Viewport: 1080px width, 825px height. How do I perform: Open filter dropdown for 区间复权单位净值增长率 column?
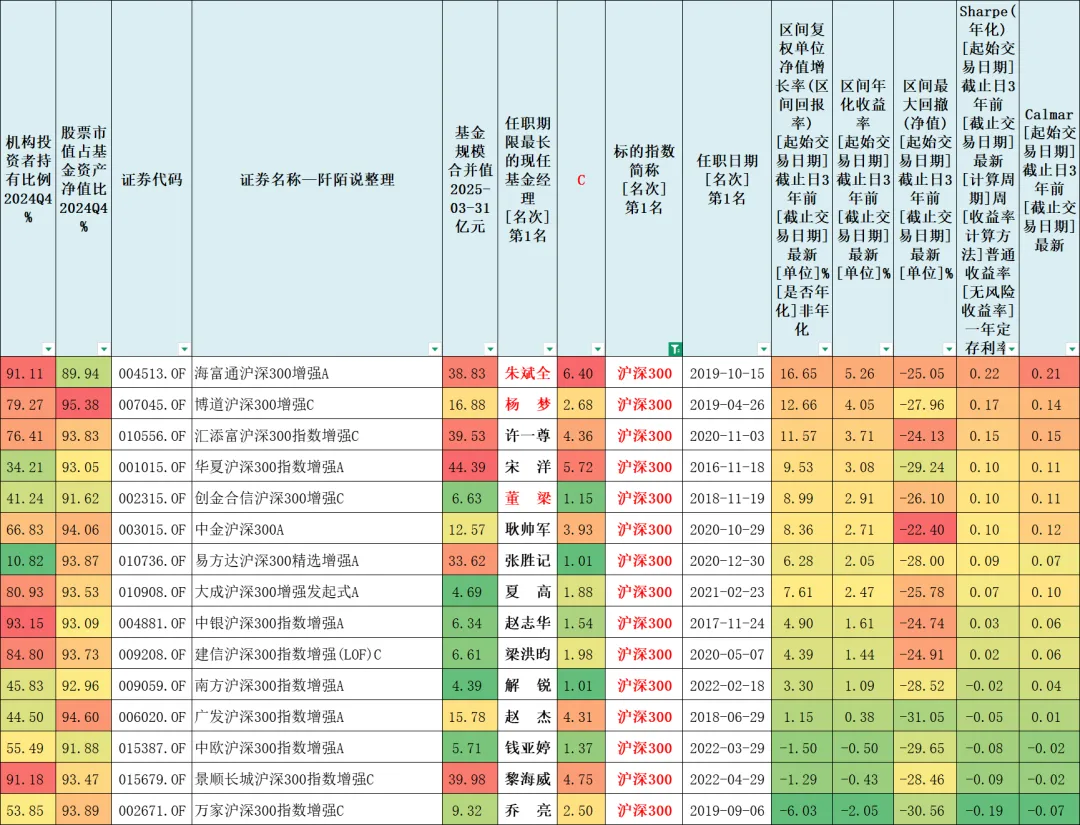824,349
